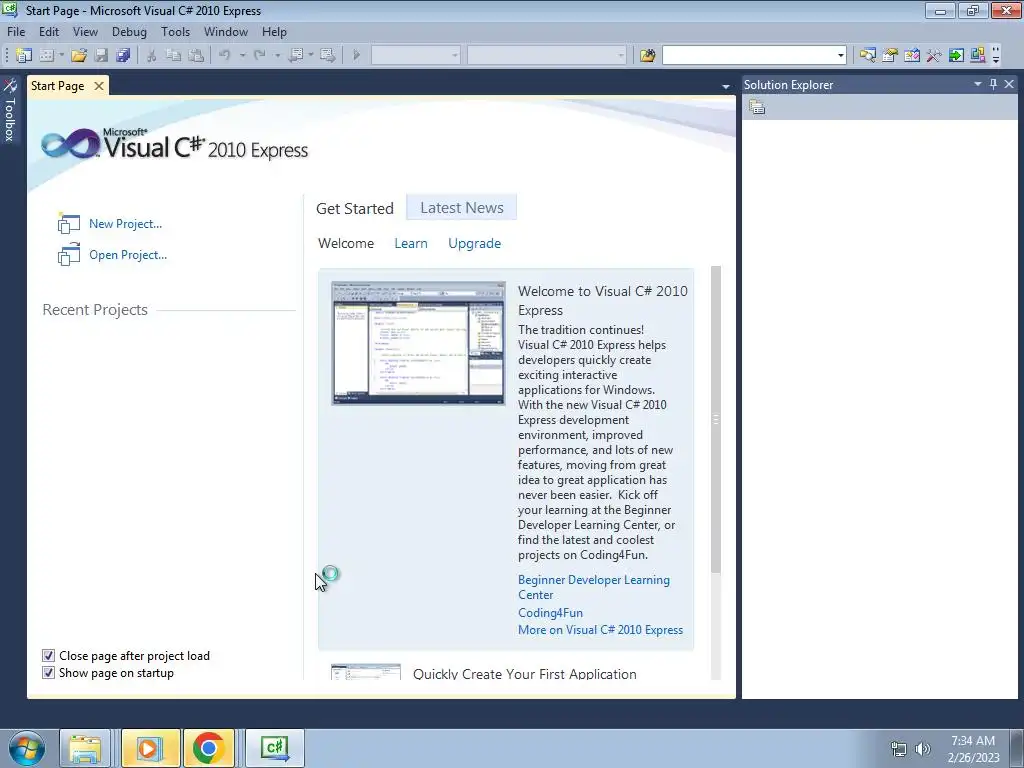The width and height of the screenshot is (1024, 768).
Task: Open the Solution Configurations combo box
Action: (x=416, y=56)
